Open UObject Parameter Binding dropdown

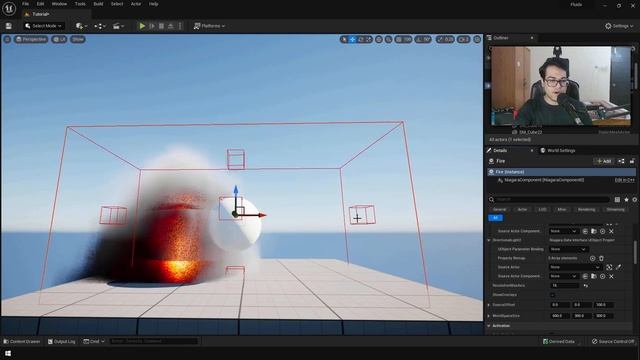click(569, 249)
